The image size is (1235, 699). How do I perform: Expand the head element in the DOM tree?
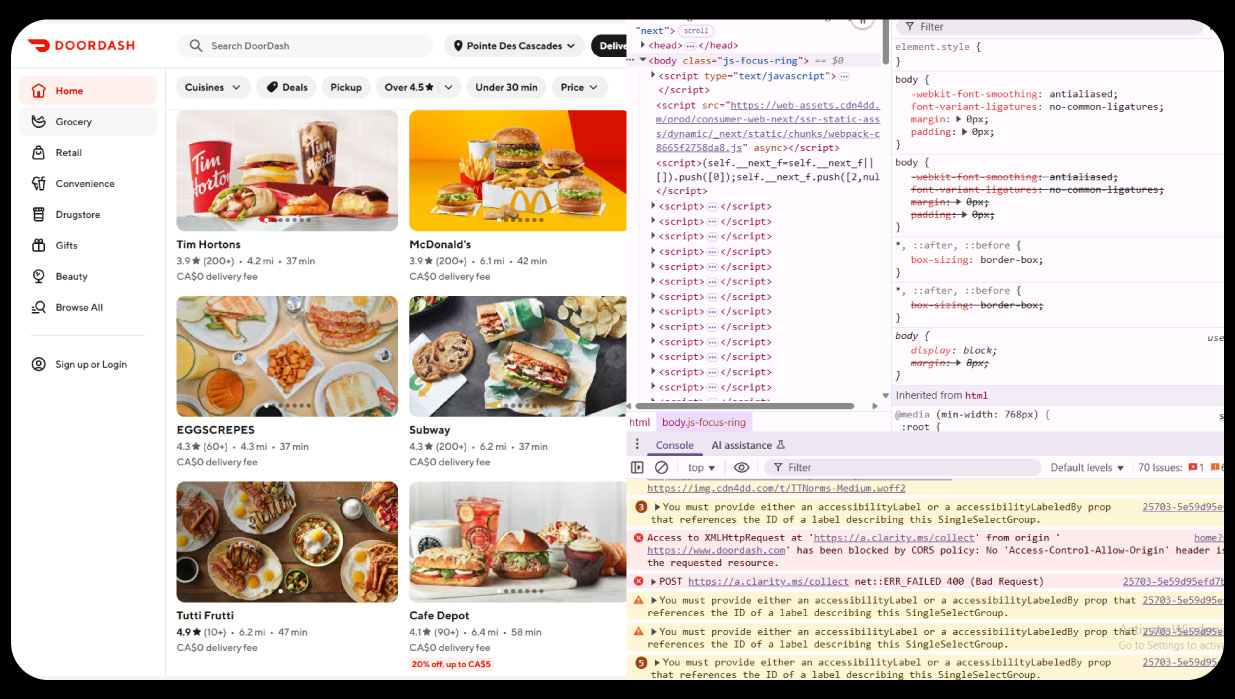click(x=644, y=45)
